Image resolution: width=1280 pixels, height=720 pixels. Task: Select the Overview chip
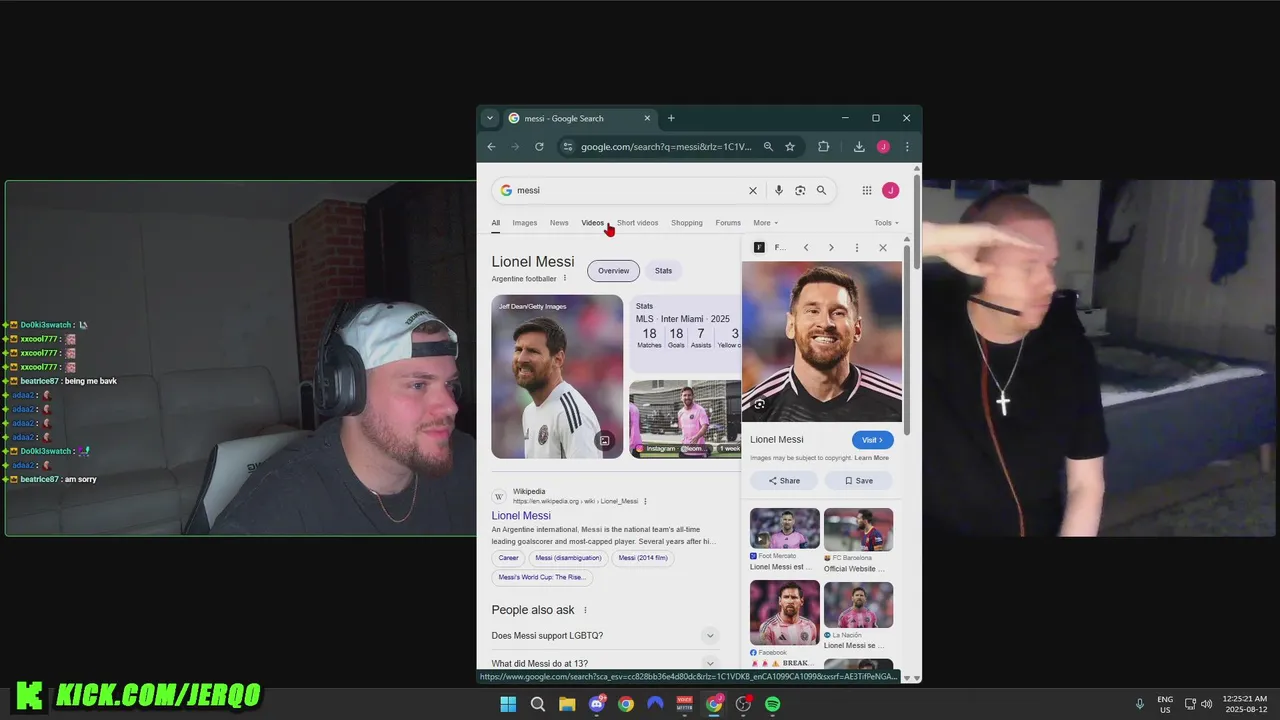(x=613, y=271)
